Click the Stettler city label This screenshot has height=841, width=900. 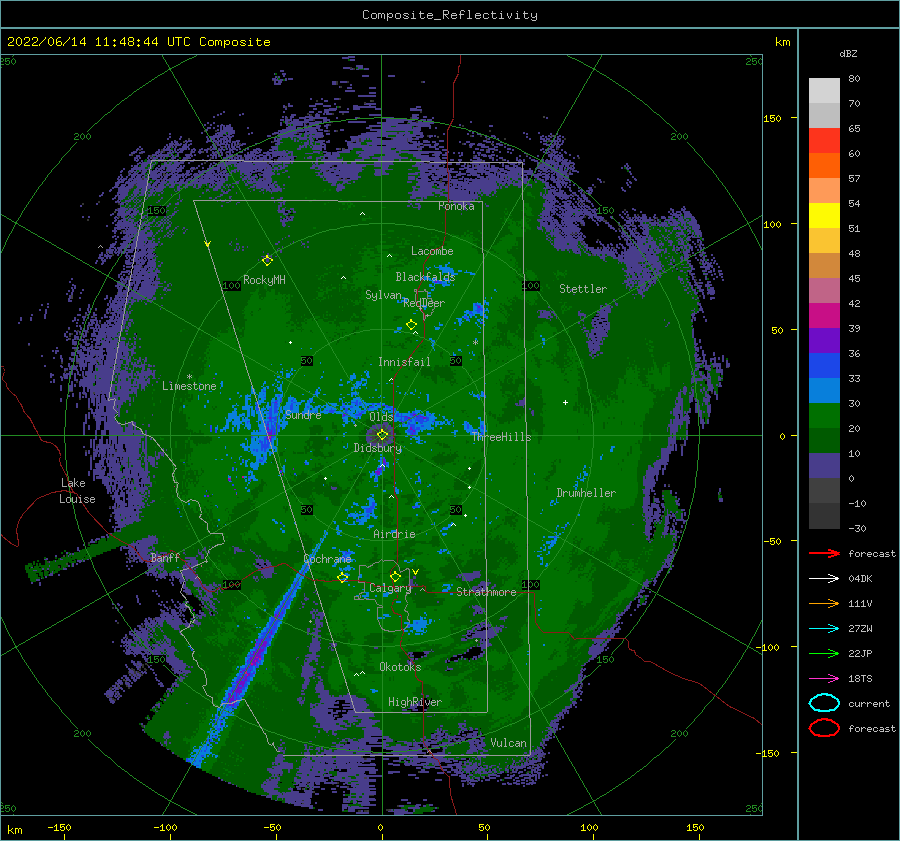[583, 289]
